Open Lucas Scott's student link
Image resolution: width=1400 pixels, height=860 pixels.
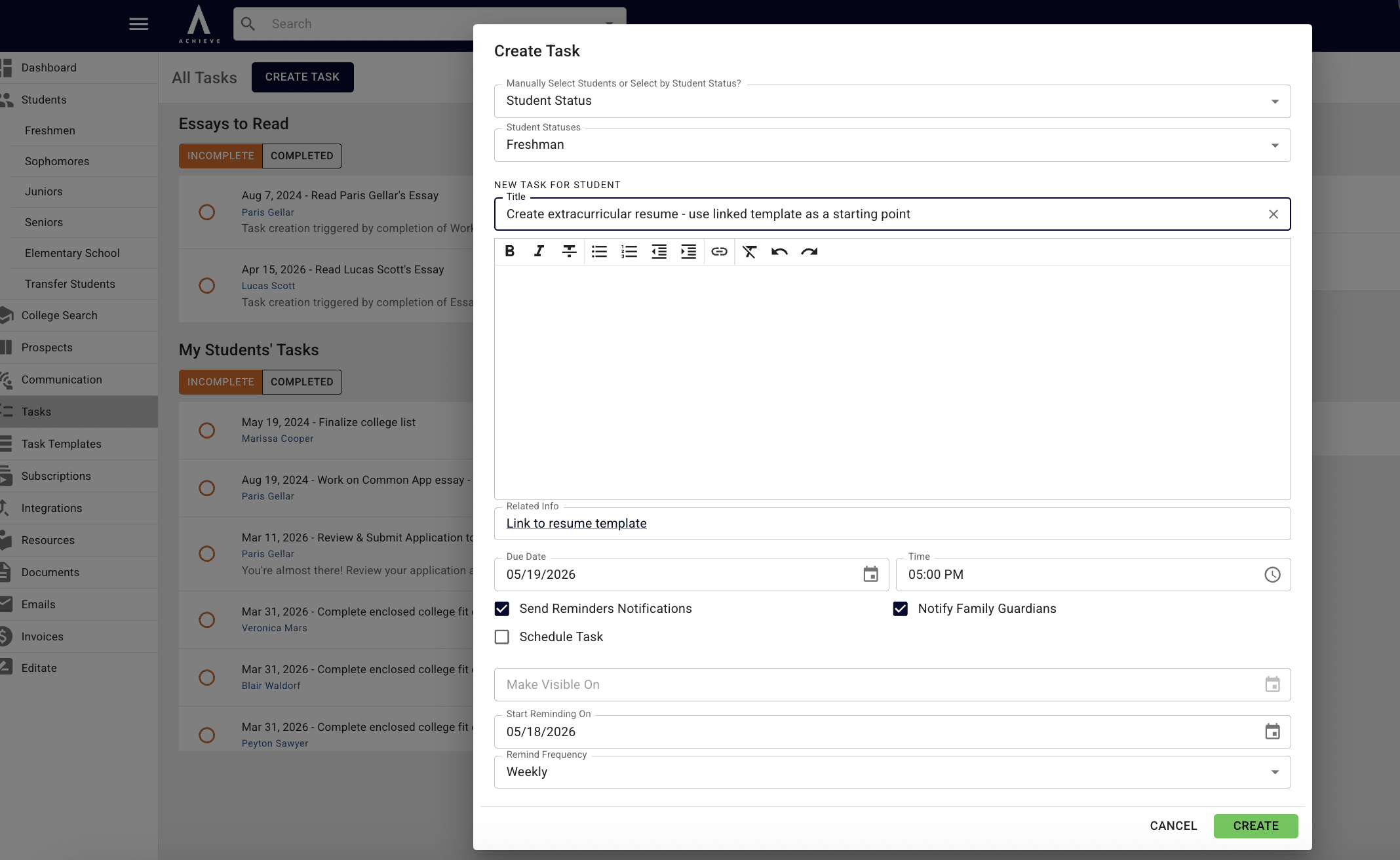coord(268,286)
